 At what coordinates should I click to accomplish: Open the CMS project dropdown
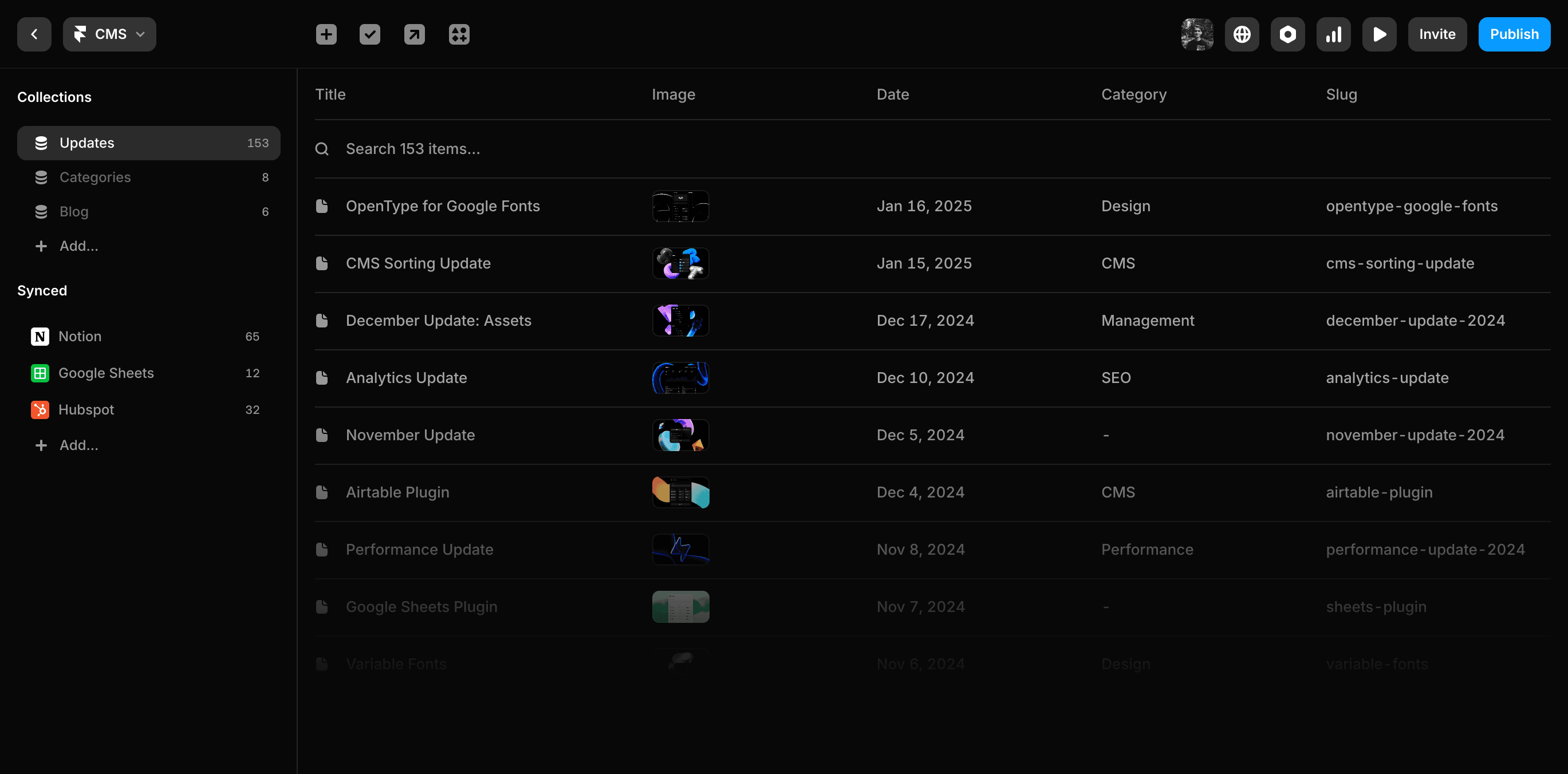coord(109,34)
